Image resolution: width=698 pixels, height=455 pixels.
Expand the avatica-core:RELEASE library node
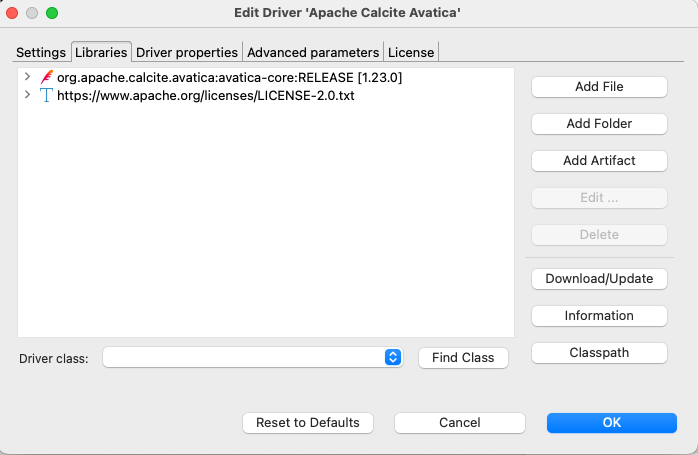pyautogui.click(x=27, y=77)
